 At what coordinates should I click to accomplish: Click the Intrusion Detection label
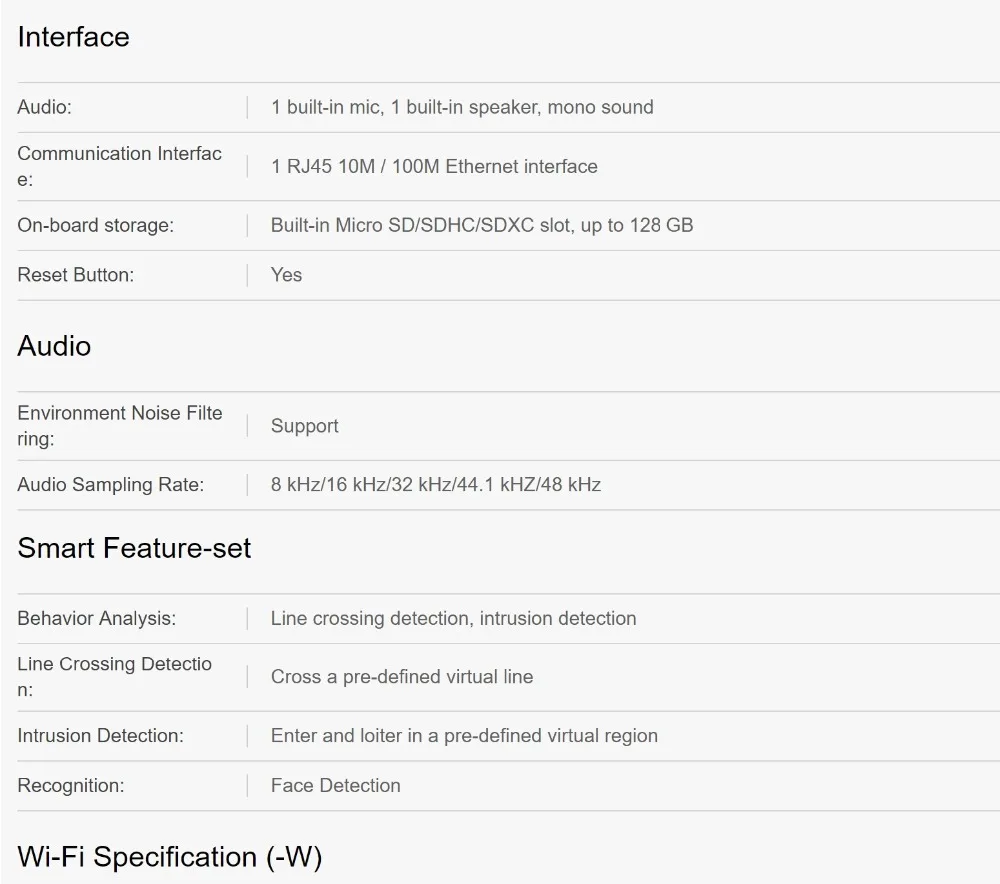coord(100,736)
